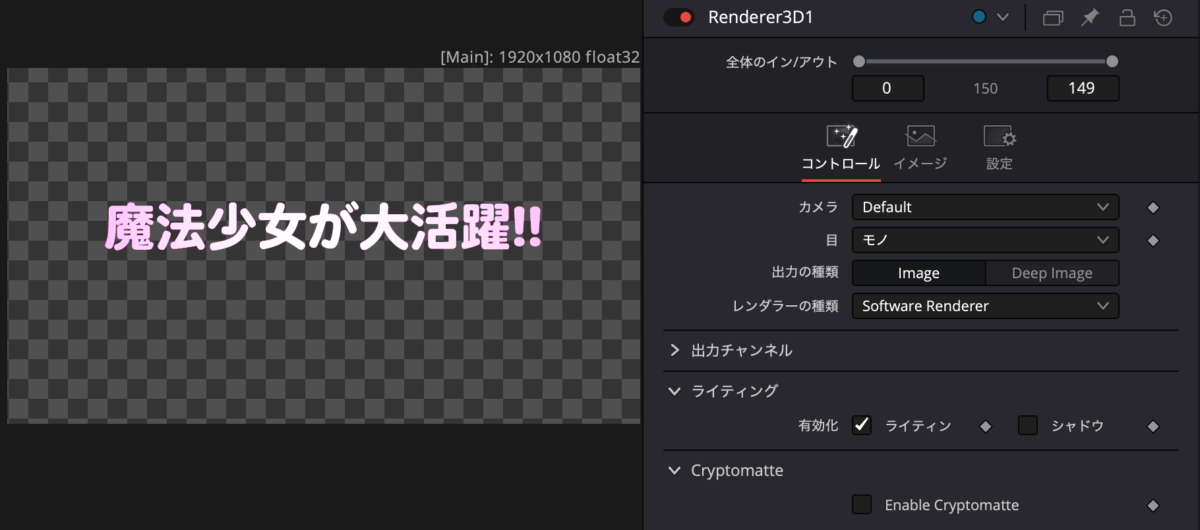Viewport: 1200px width, 530px height.
Task: Click the global out field showing 149
Action: click(x=1083, y=88)
